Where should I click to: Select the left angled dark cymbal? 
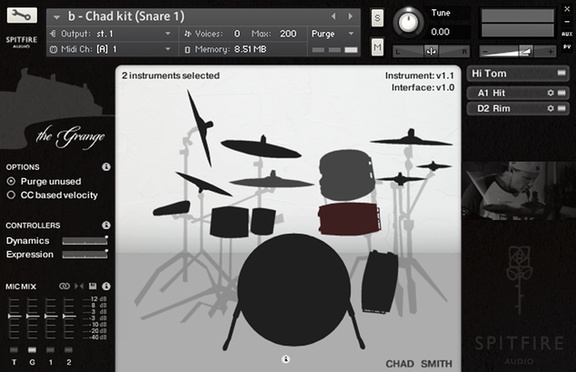pyautogui.click(x=203, y=184)
